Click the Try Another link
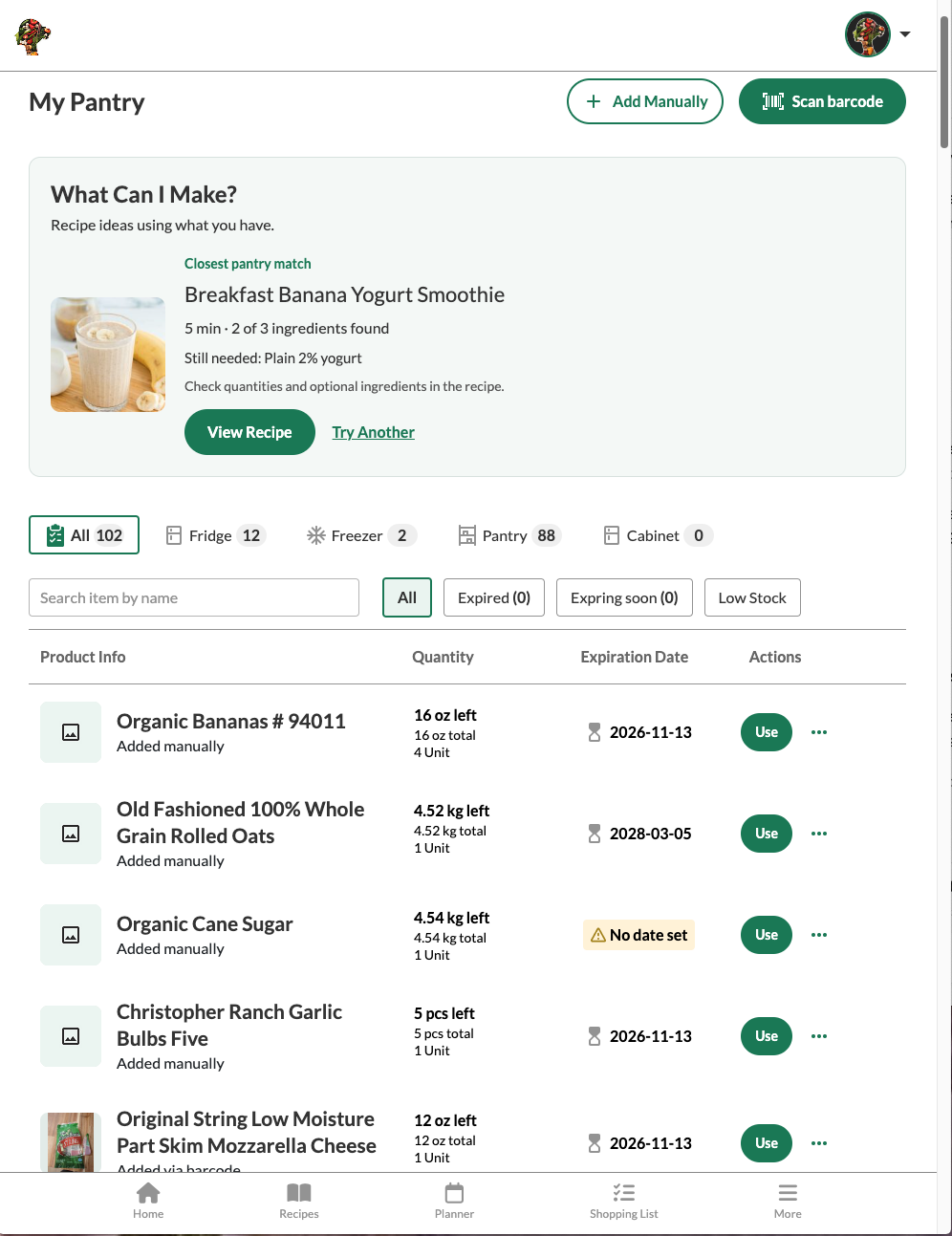The image size is (952, 1236). point(374,432)
